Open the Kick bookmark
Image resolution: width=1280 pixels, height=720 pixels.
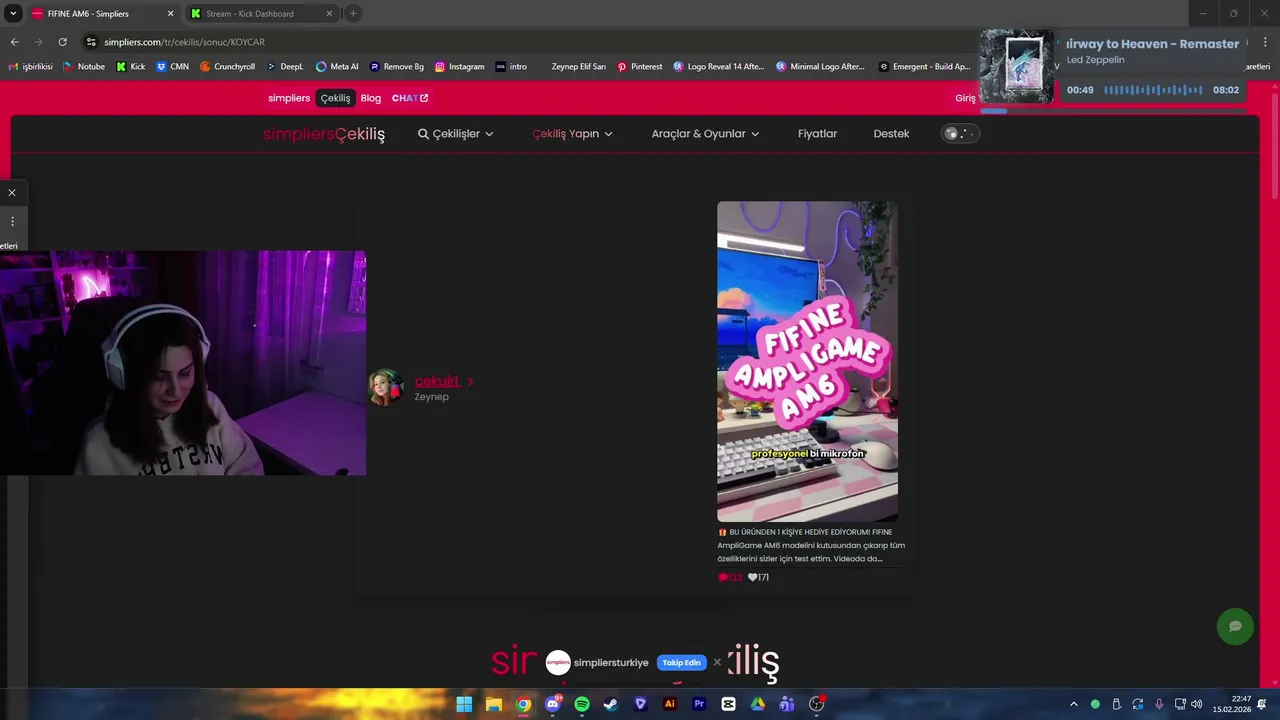coord(130,67)
